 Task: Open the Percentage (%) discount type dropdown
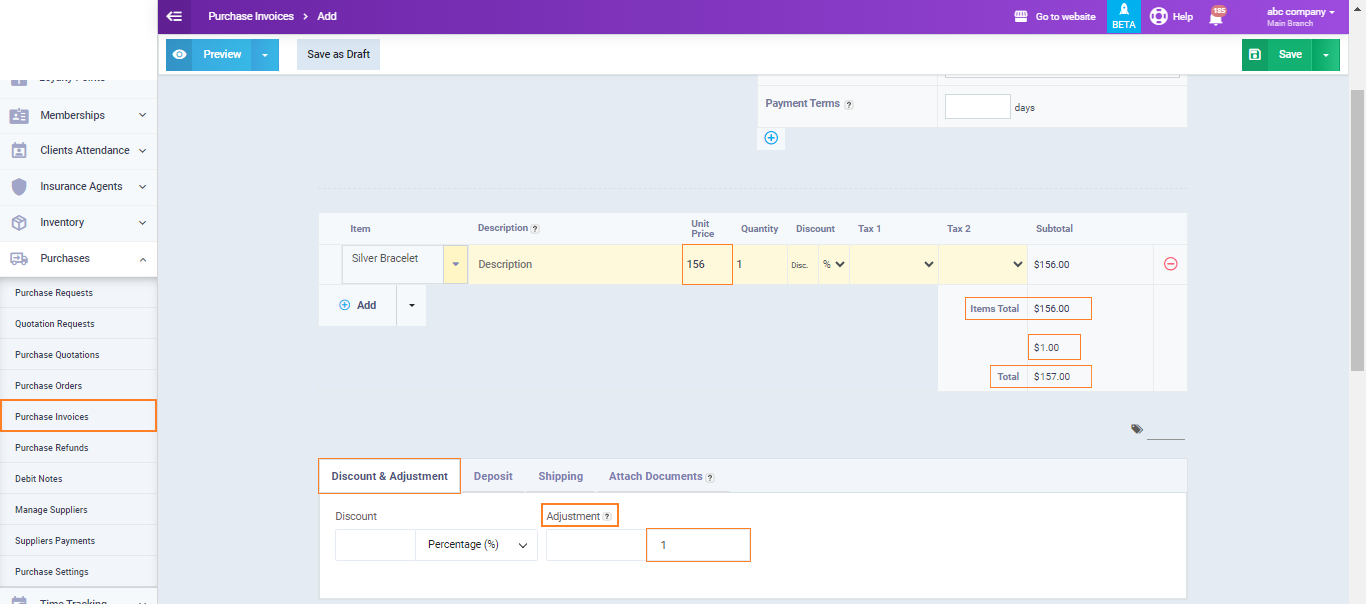click(476, 545)
